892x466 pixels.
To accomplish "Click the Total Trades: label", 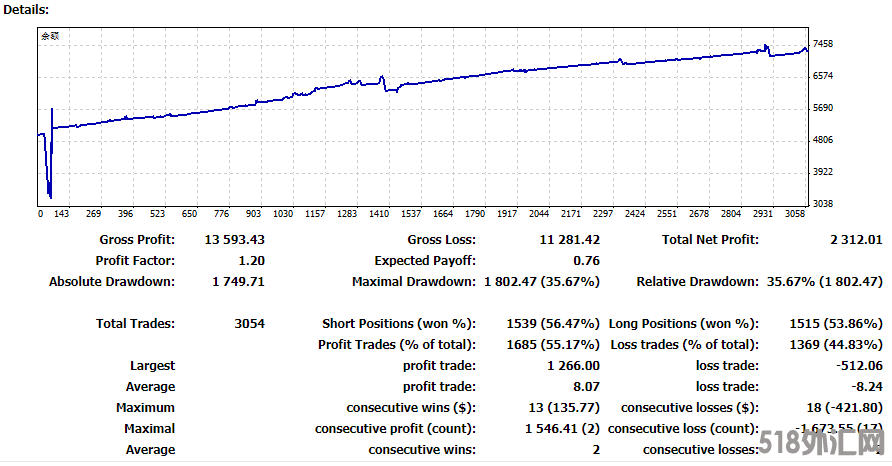I will pyautogui.click(x=135, y=324).
